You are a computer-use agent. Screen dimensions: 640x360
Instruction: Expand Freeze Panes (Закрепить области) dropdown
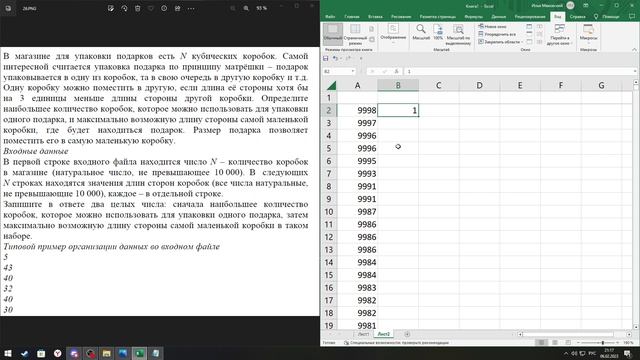tap(501, 42)
